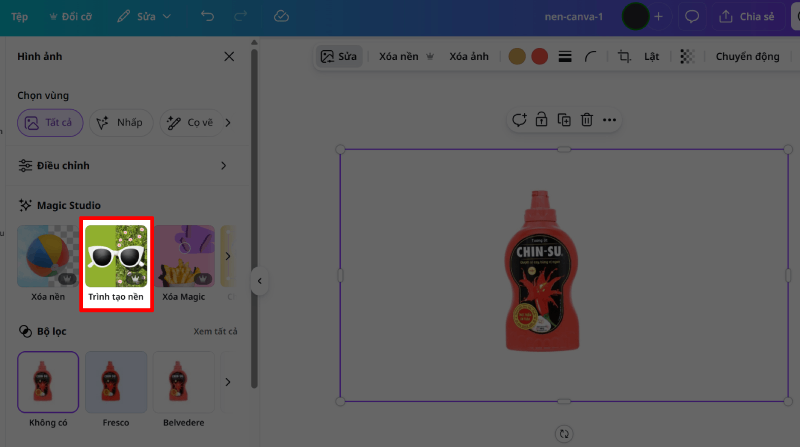Open the three-dot more options menu
The height and width of the screenshot is (447, 800).
click(x=610, y=120)
